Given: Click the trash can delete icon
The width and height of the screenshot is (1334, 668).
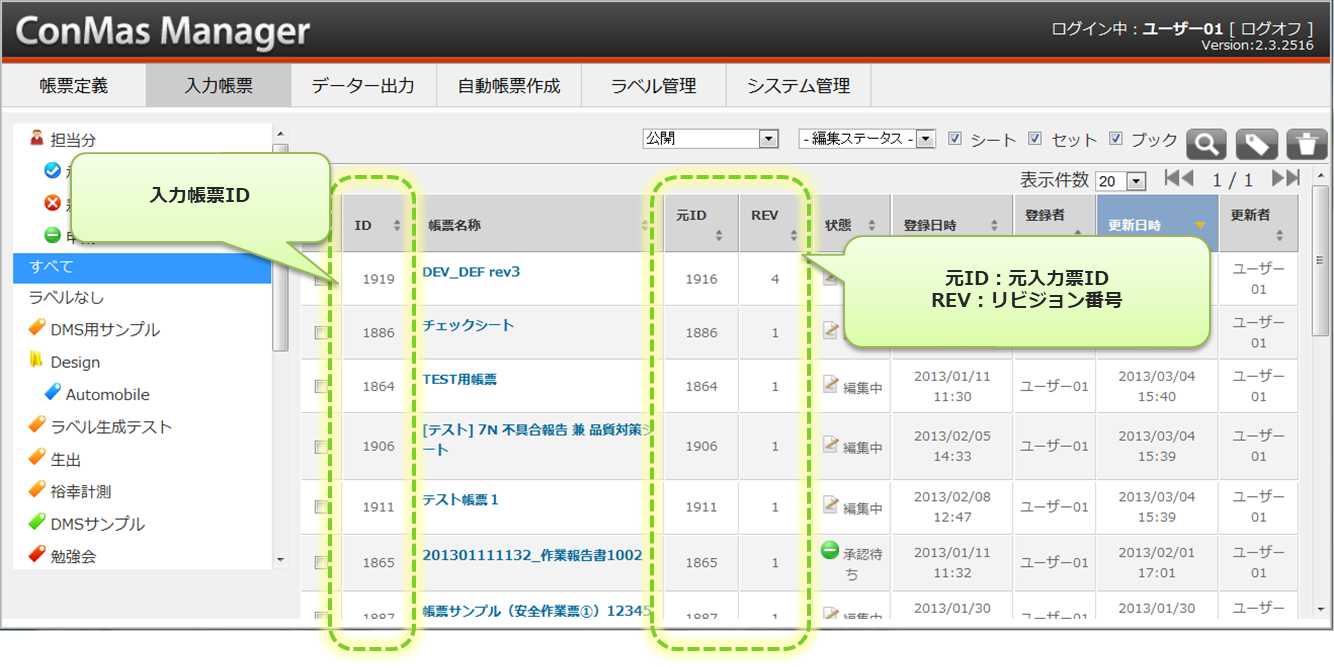Looking at the screenshot, I should [x=1306, y=144].
